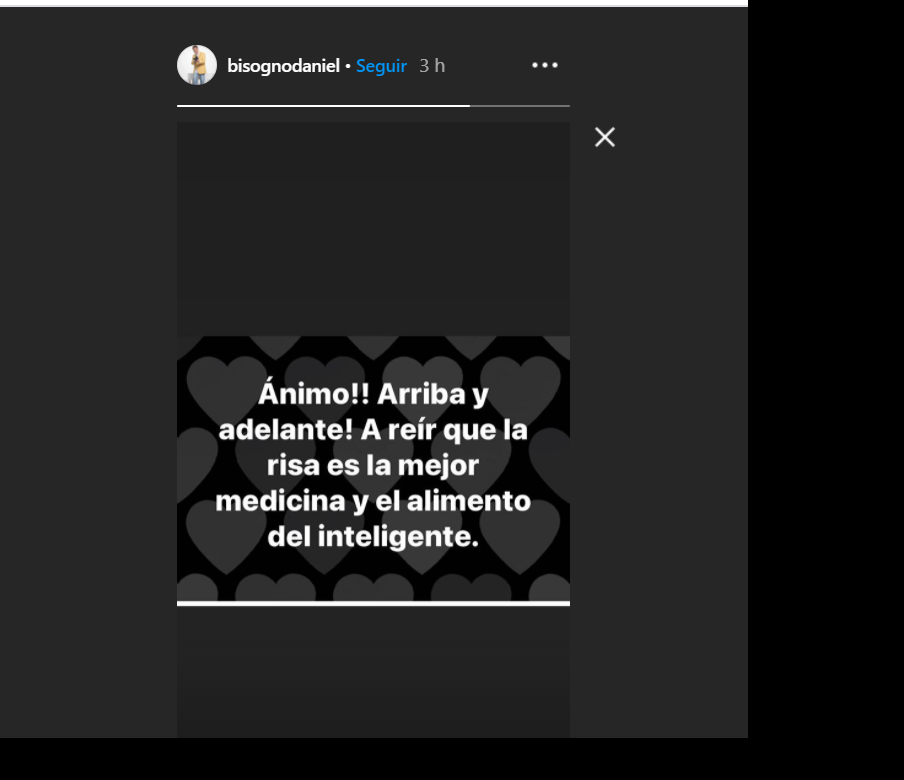Click the bisognodaniel username

[x=283, y=66]
